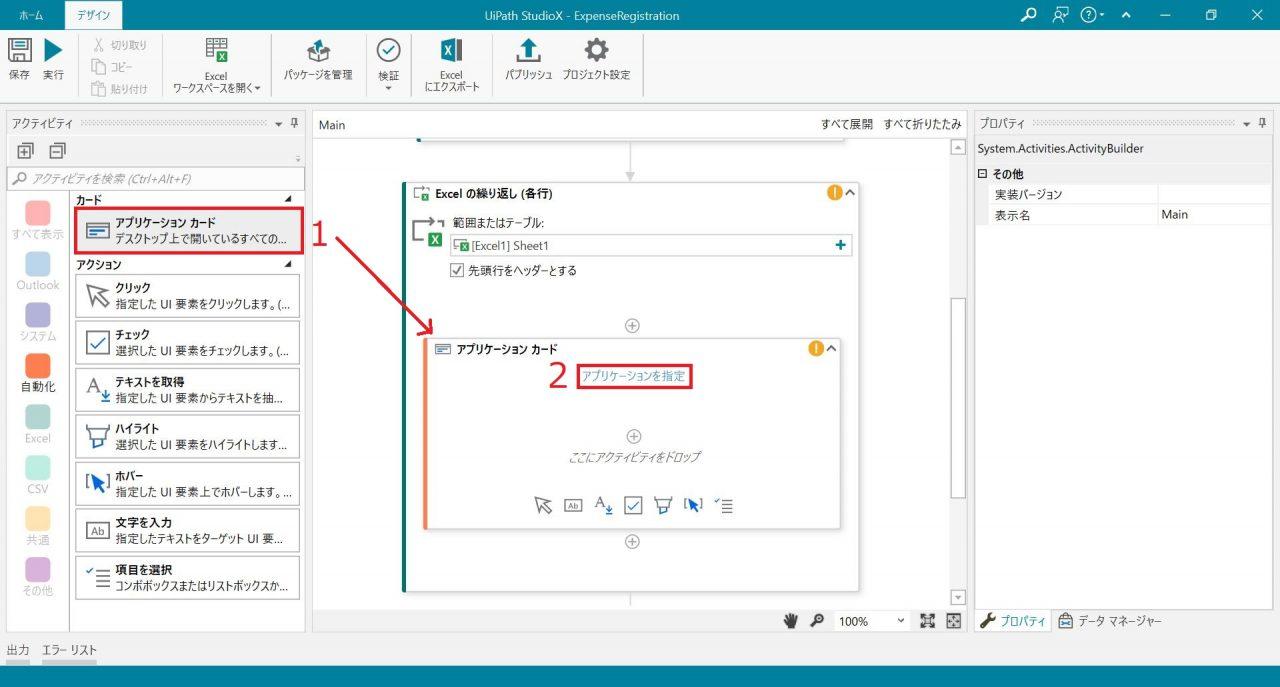Open the 100% zoom dropdown
Screen dimensions: 1280x687
click(871, 621)
